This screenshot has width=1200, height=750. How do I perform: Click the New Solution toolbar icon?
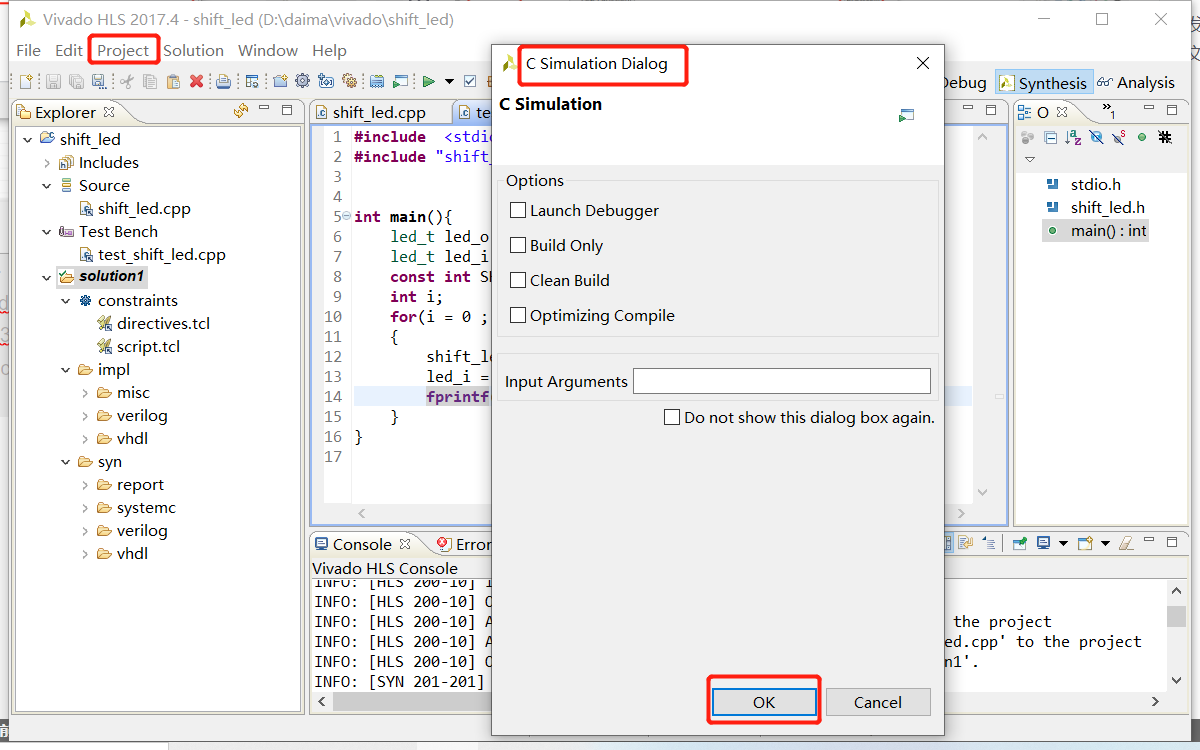tap(325, 82)
